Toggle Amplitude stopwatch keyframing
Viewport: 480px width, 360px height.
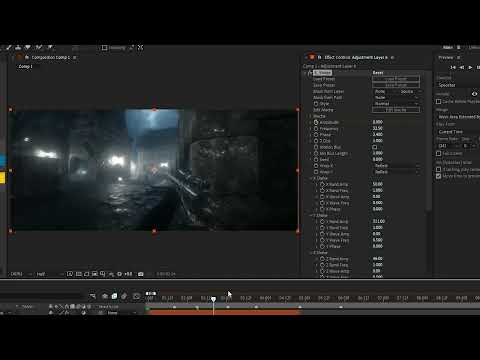[x=316, y=122]
